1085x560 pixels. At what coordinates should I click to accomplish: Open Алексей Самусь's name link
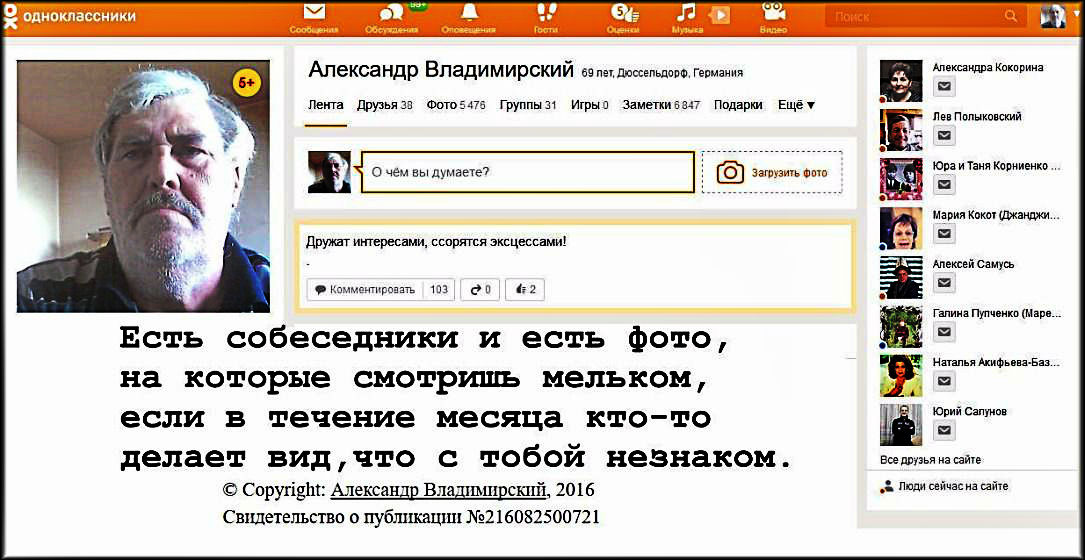coord(972,264)
